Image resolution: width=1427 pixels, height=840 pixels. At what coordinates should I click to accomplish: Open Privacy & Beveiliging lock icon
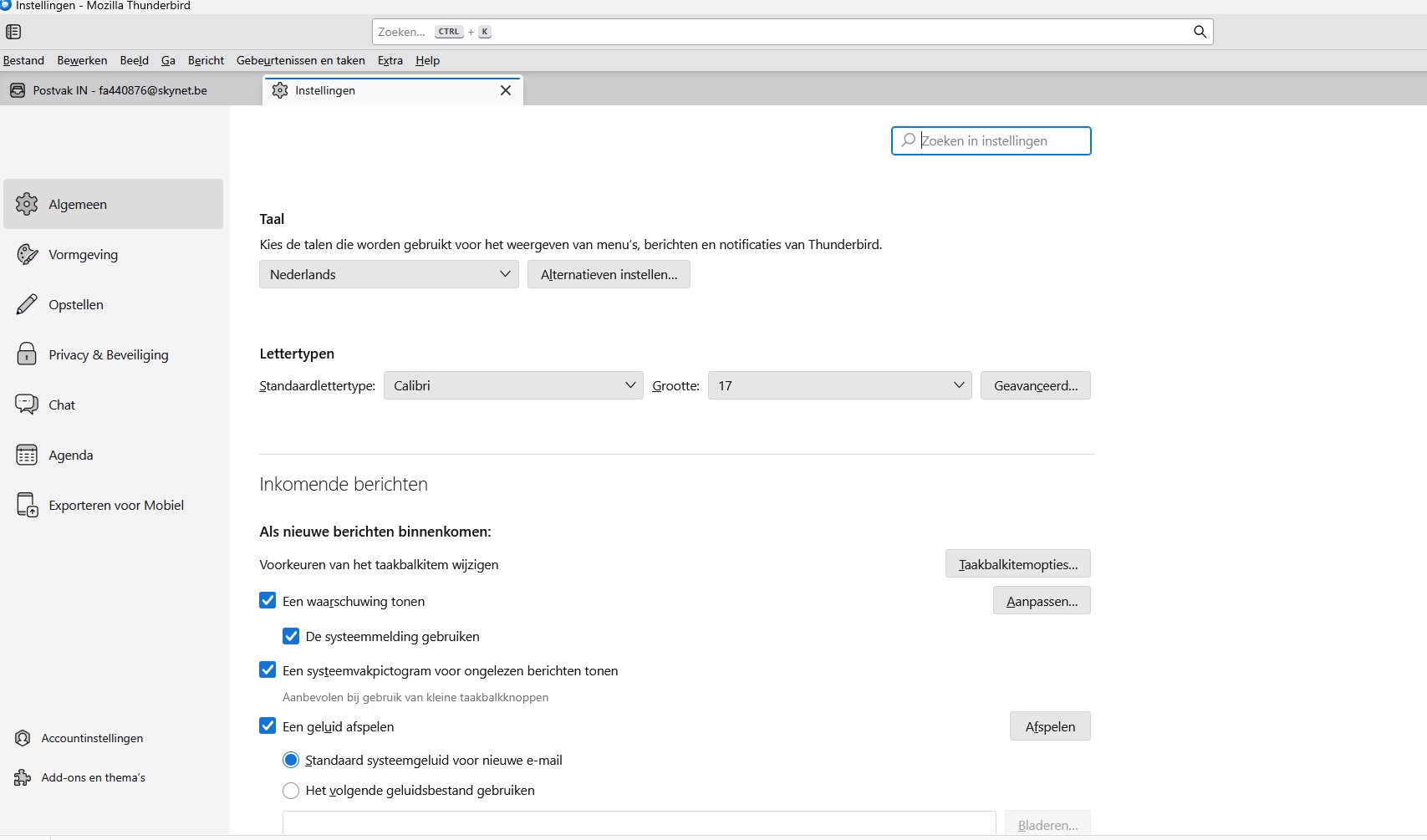point(27,354)
